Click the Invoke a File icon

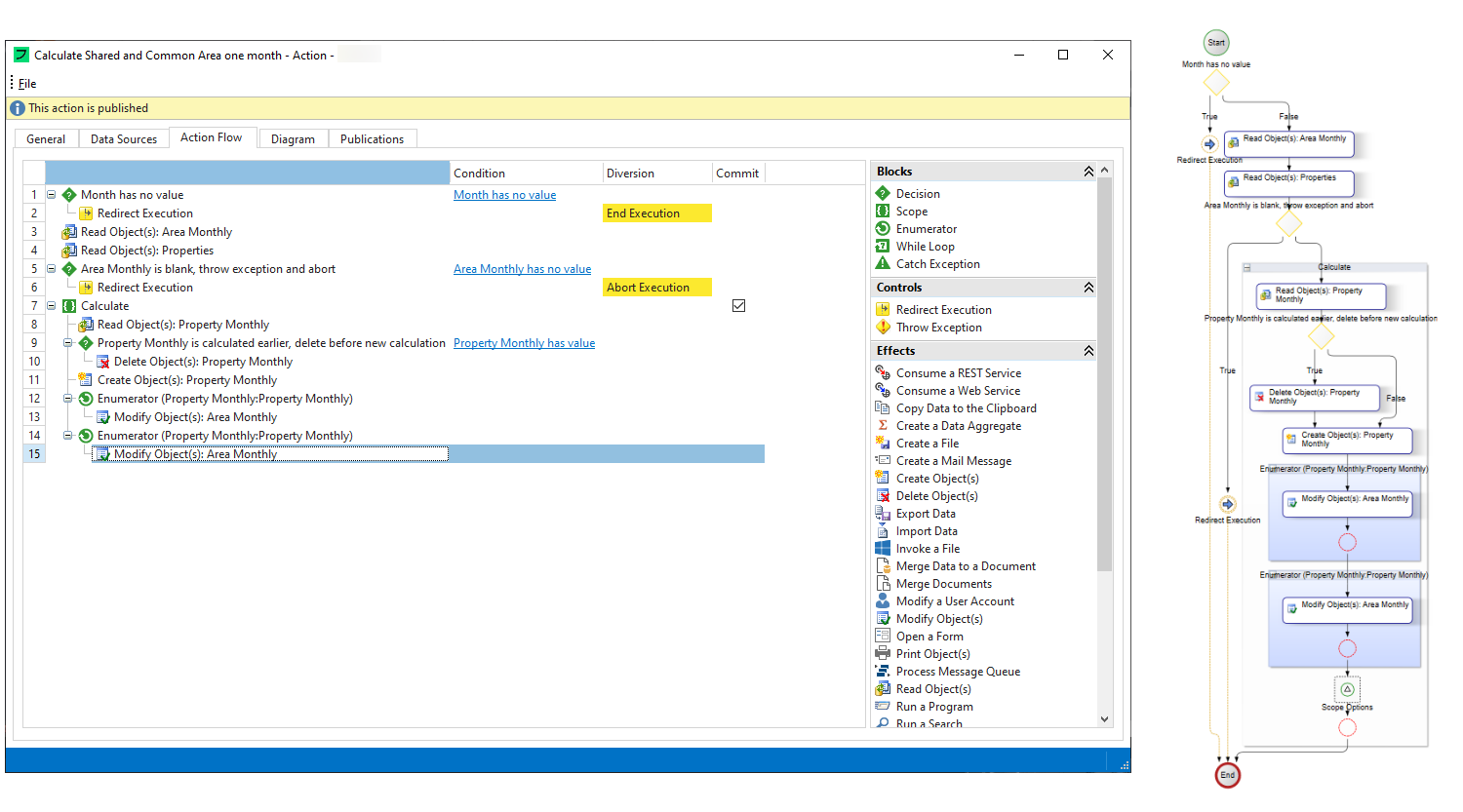point(883,549)
